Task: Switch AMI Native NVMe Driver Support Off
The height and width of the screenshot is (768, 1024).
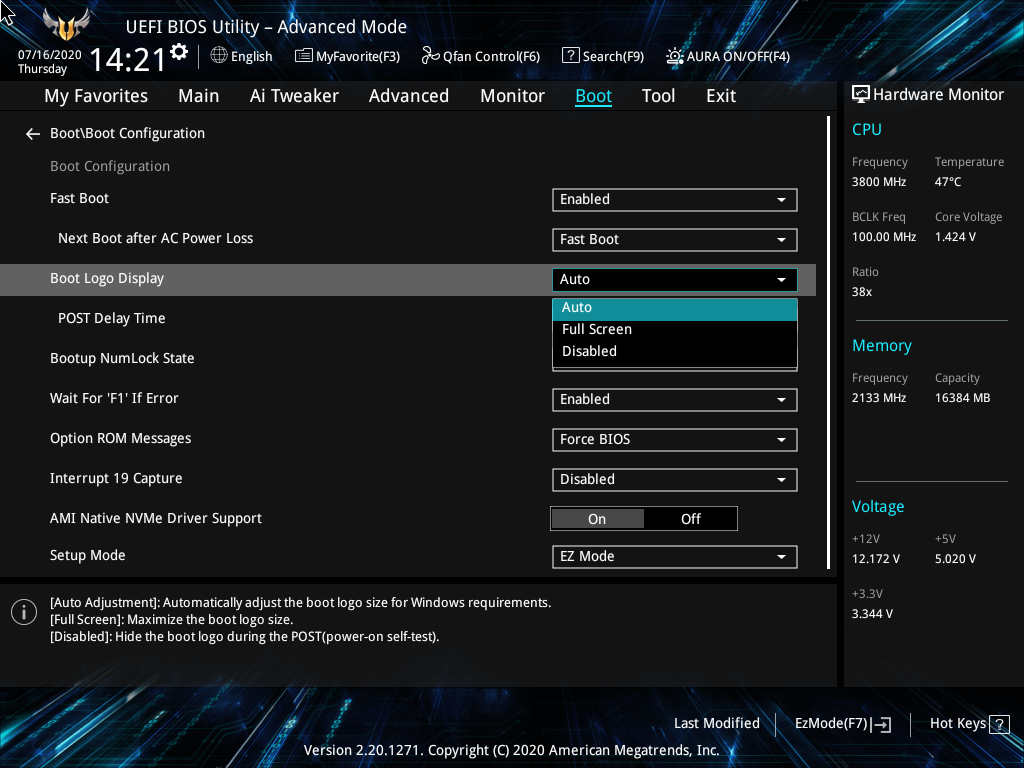Action: click(x=690, y=519)
